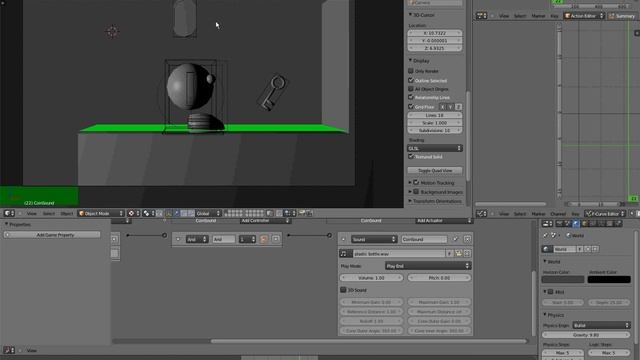Open the graph editor type selector icon
Image resolution: width=640 pixels, height=360 pixels.
coord(482,213)
